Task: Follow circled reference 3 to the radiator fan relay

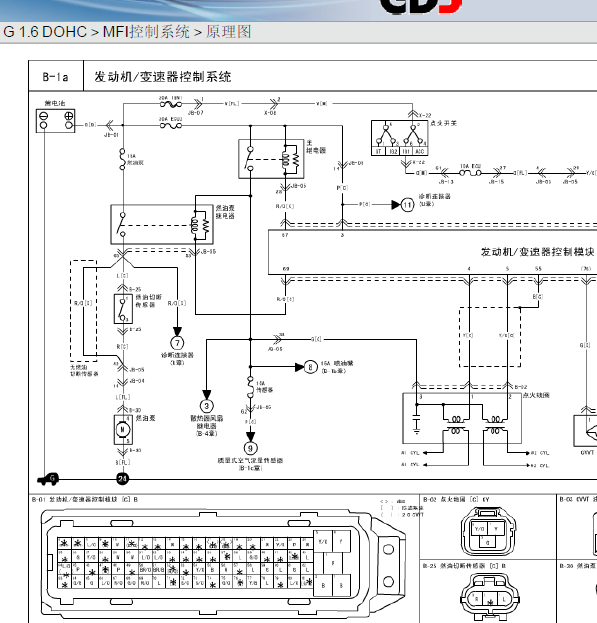Action: [207, 406]
